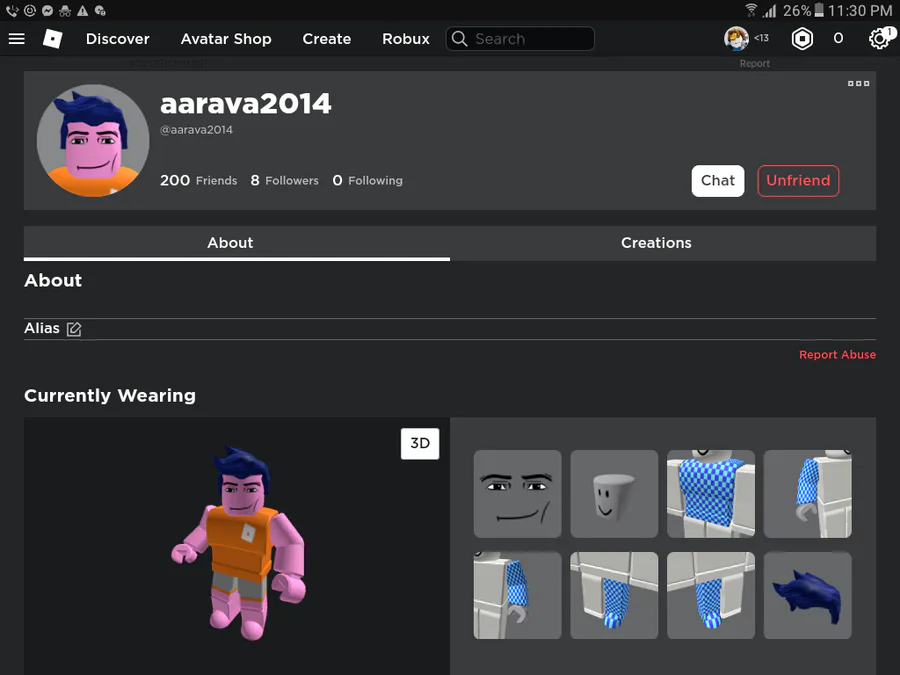Click the Robux count 0
Screen dimensions: 900x675
(x=838, y=38)
